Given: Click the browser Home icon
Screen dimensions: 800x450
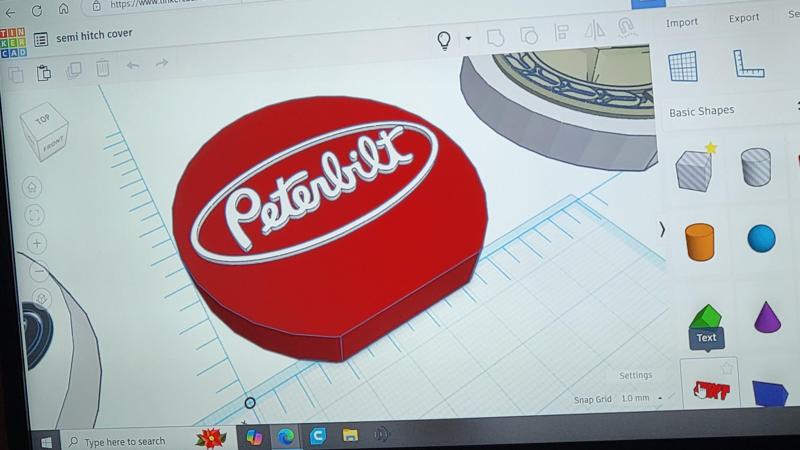Looking at the screenshot, I should pyautogui.click(x=63, y=9).
